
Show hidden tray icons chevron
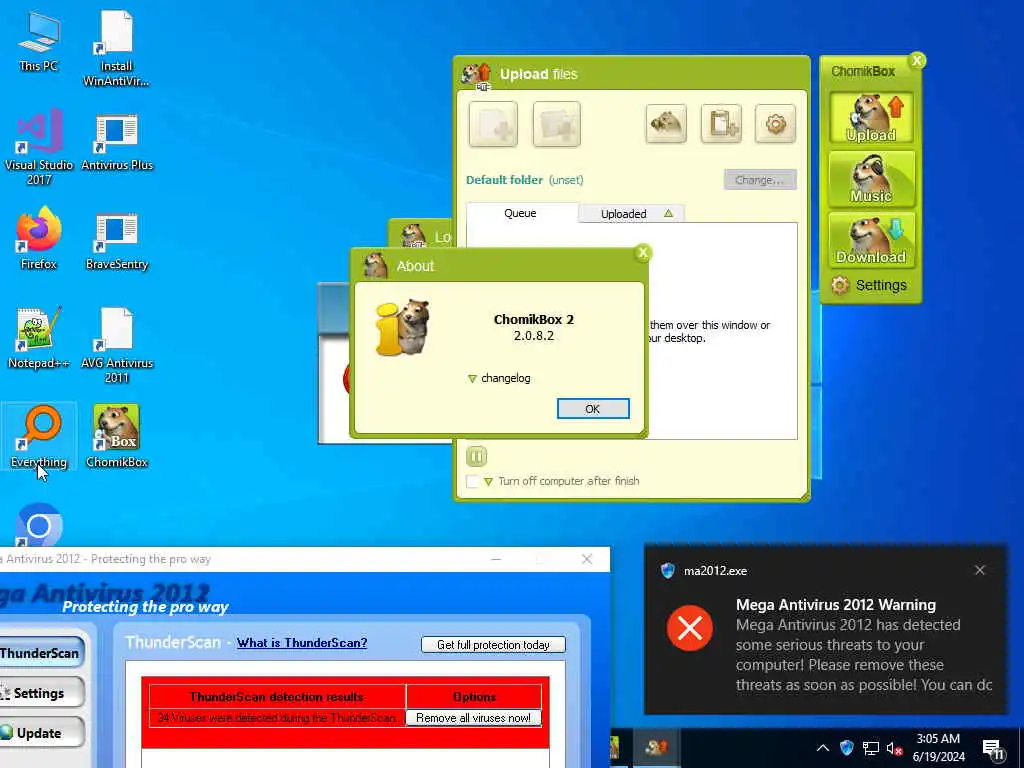(x=823, y=748)
